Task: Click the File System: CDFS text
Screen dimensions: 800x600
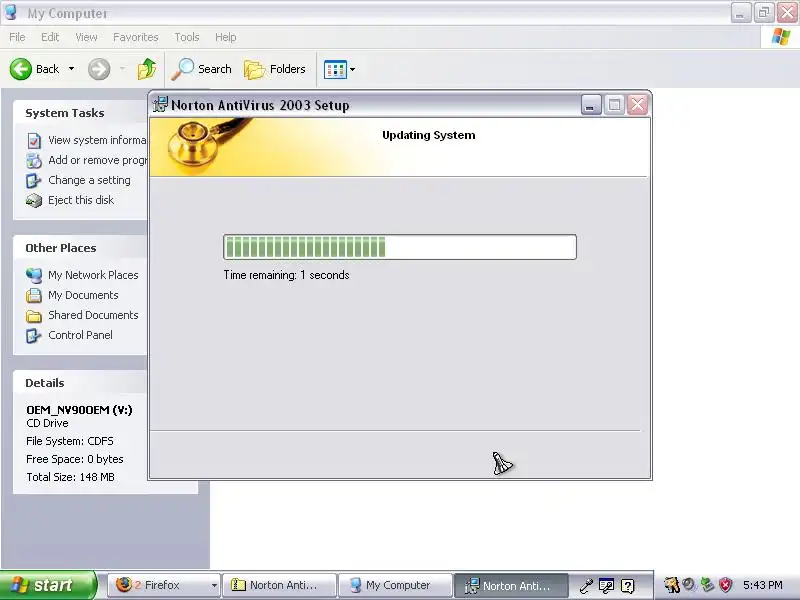Action: 70,441
